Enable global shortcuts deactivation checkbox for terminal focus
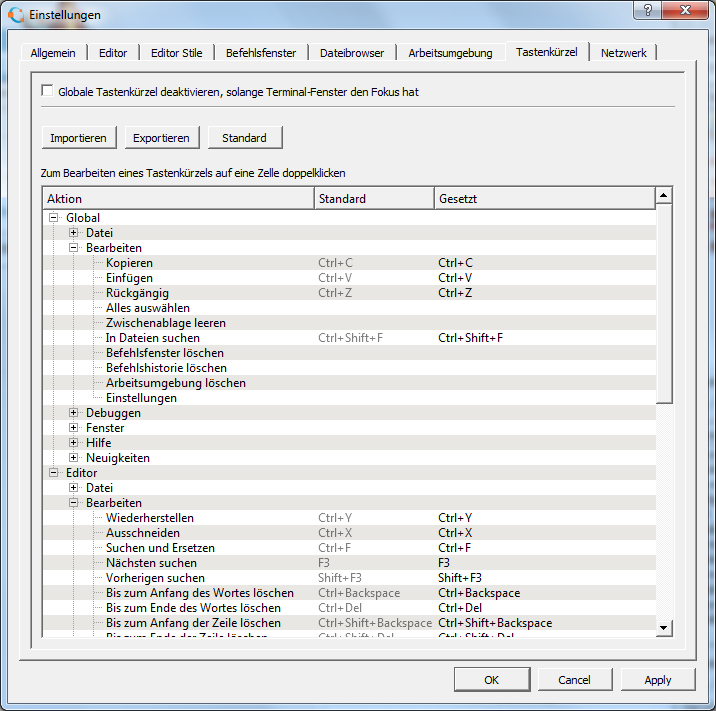 pos(47,91)
